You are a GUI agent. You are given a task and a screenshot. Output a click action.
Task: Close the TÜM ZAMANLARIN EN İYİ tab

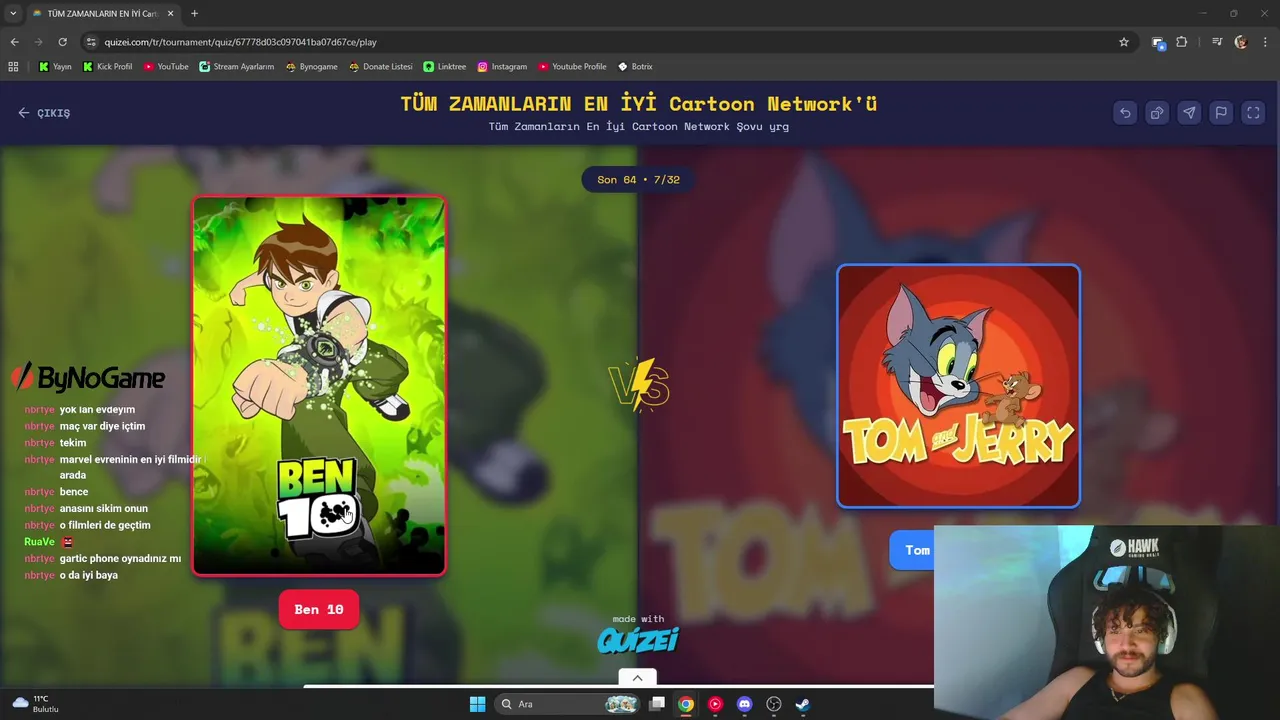coord(170,13)
